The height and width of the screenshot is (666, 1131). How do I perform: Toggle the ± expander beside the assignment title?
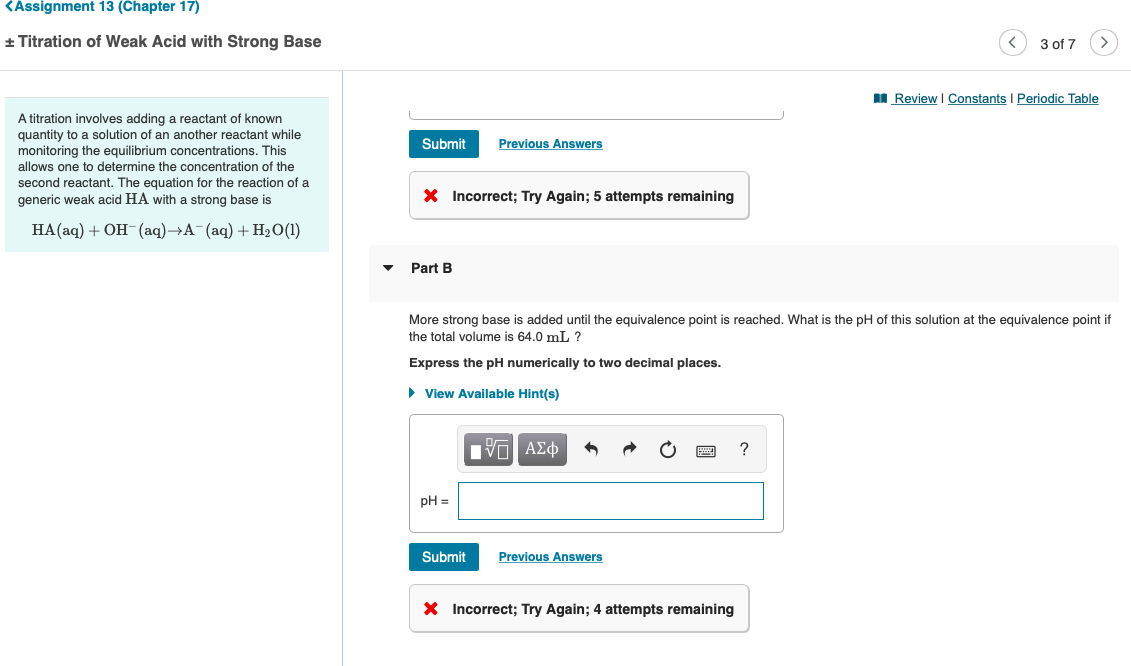click(x=10, y=42)
